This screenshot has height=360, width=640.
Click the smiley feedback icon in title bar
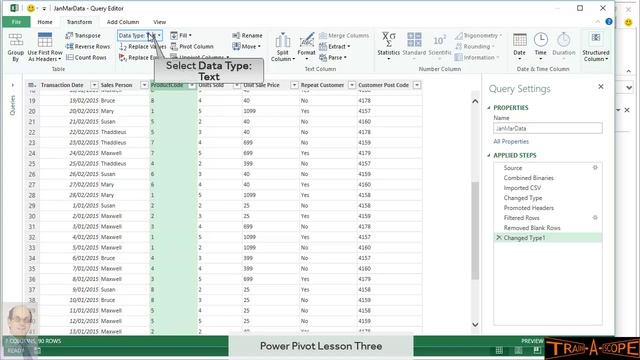click(31, 8)
